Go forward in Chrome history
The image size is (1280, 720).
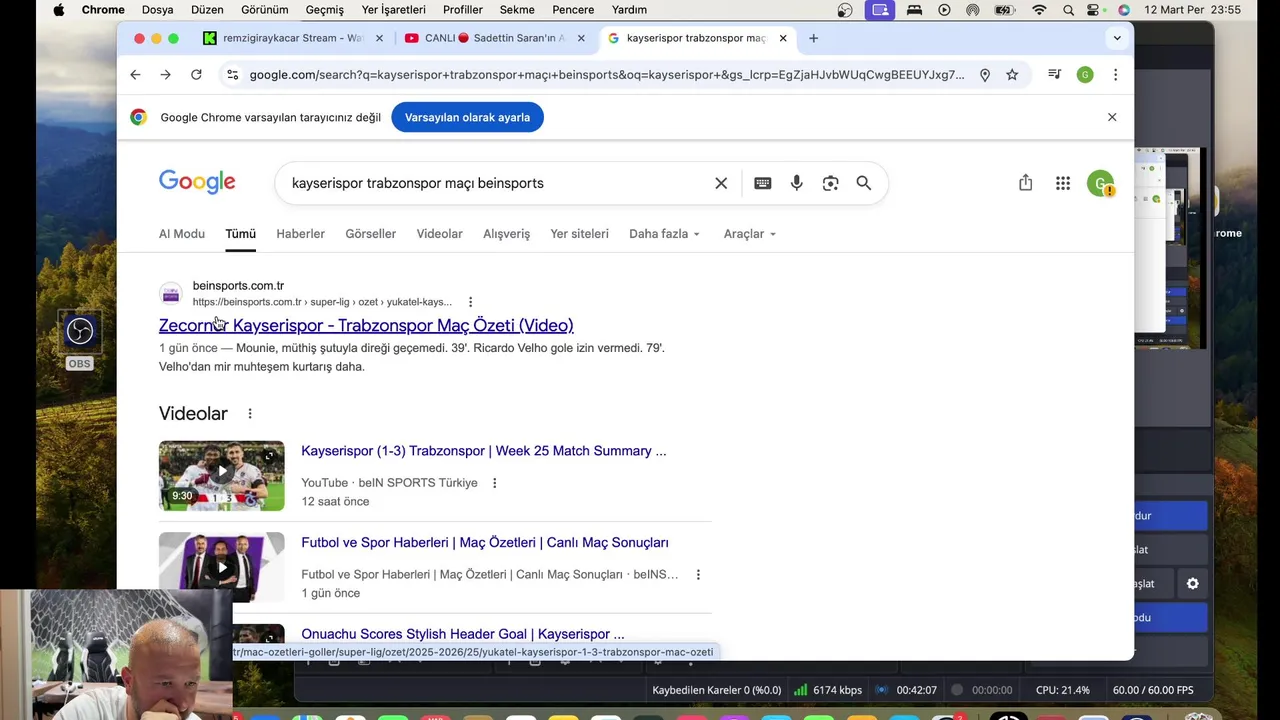pyautogui.click(x=165, y=75)
